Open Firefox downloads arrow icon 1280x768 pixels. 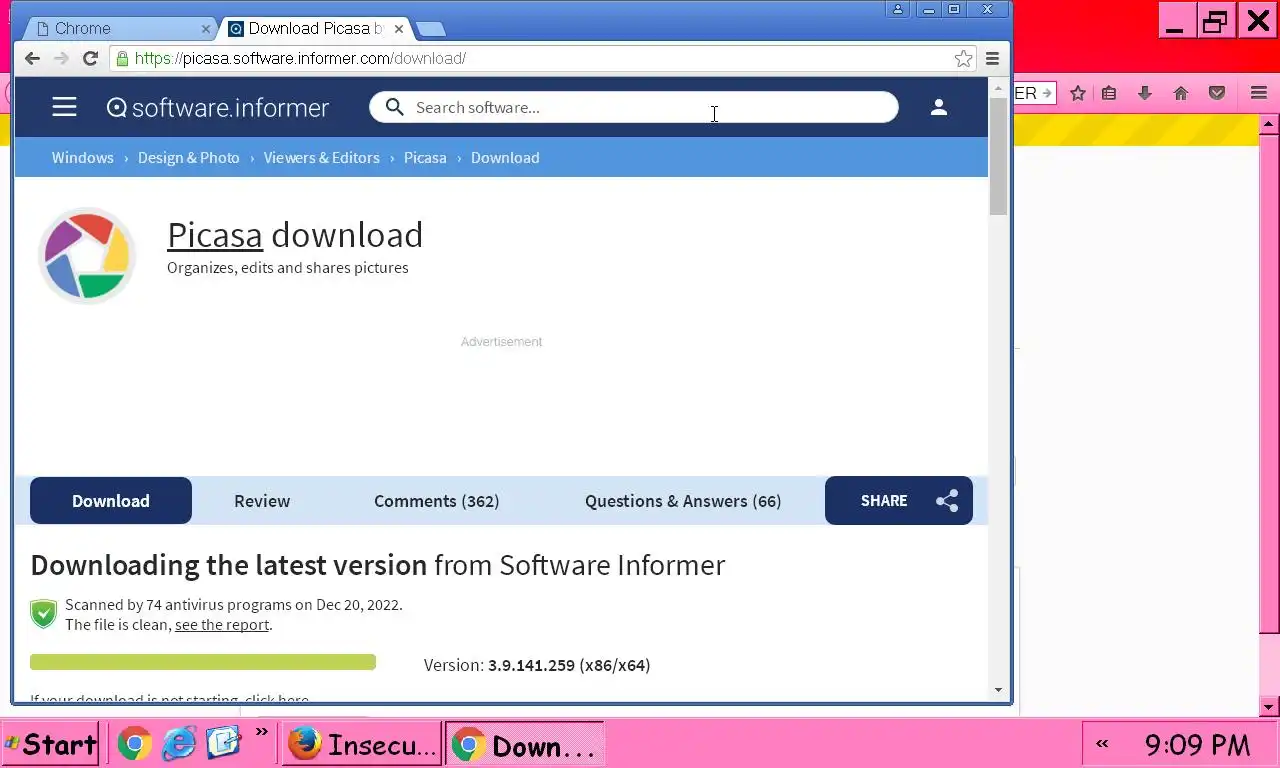click(x=1145, y=93)
